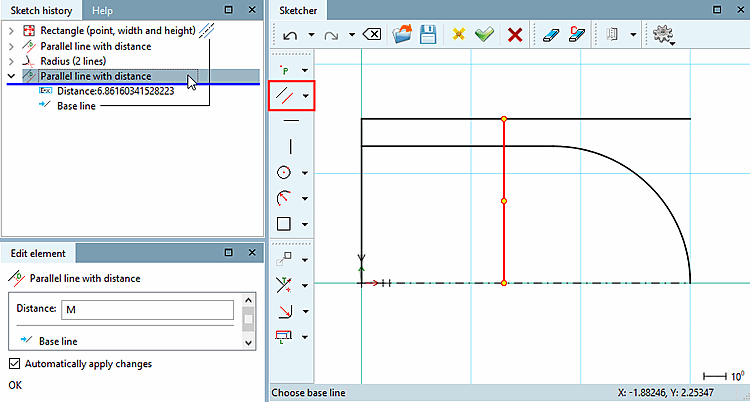The width and height of the screenshot is (750, 402).
Task: Select the Point tool icon
Action: click(285, 70)
